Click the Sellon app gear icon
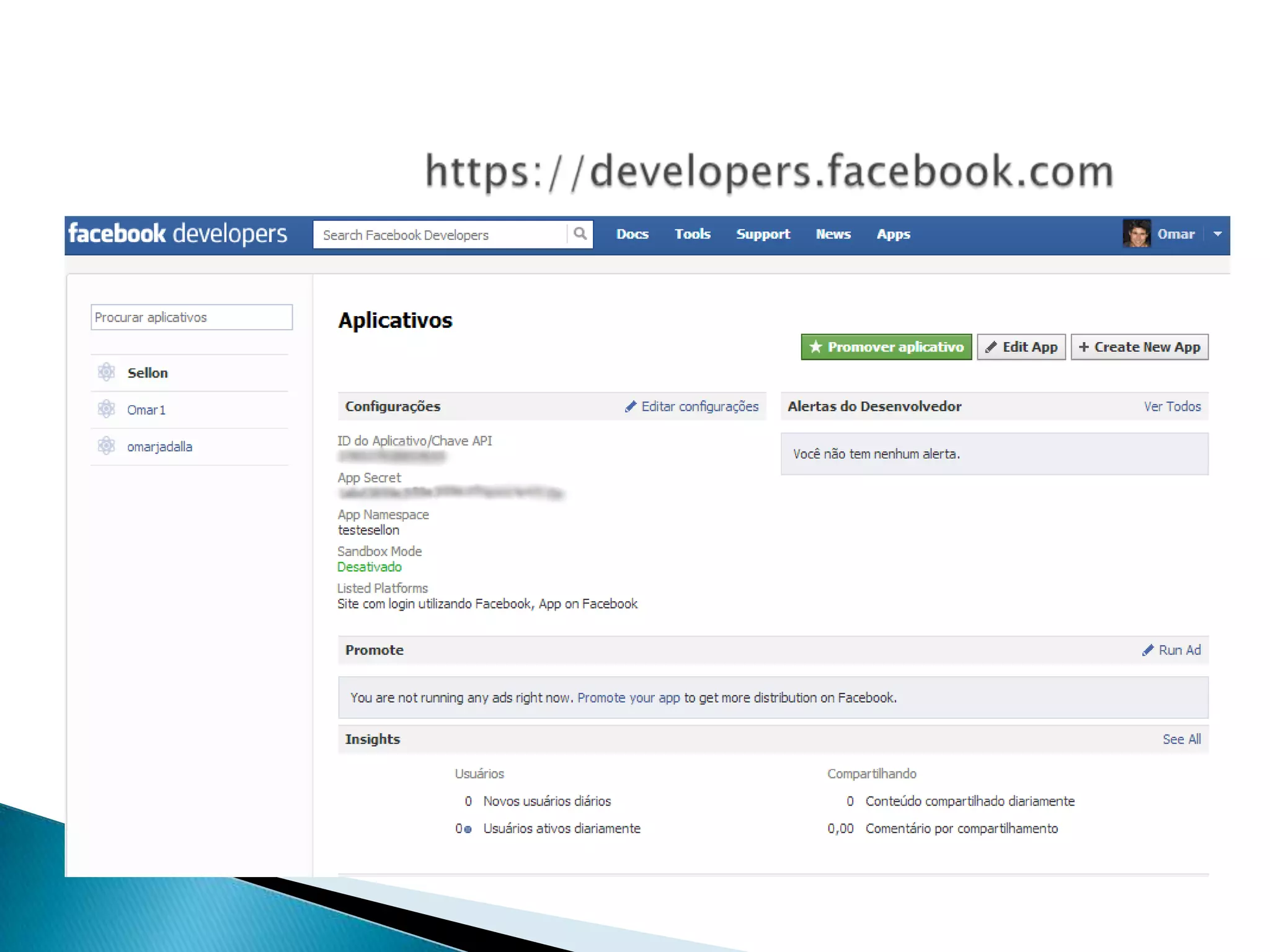 (107, 372)
